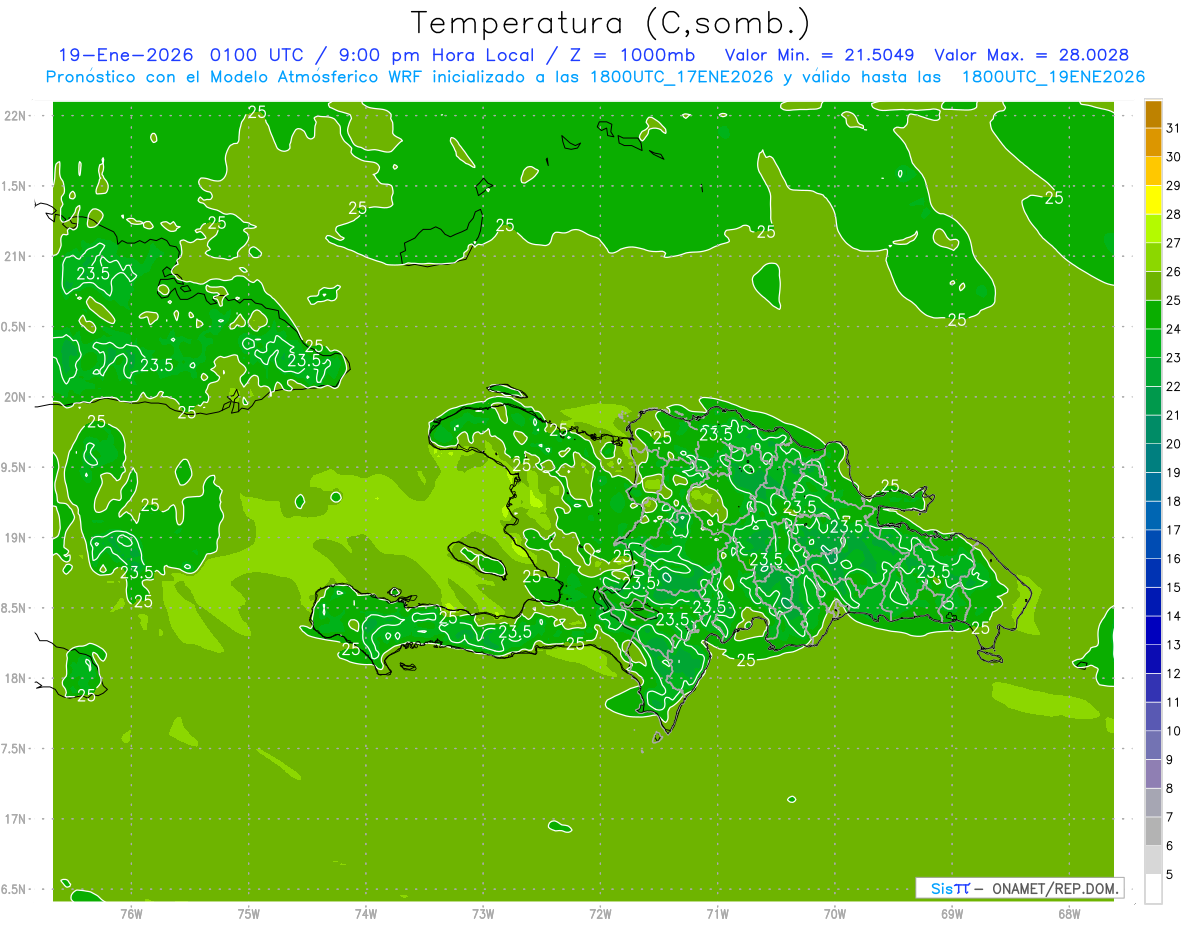The image size is (1200, 927).
Task: Click the '17N' latitude axis label
Action: tap(15, 819)
